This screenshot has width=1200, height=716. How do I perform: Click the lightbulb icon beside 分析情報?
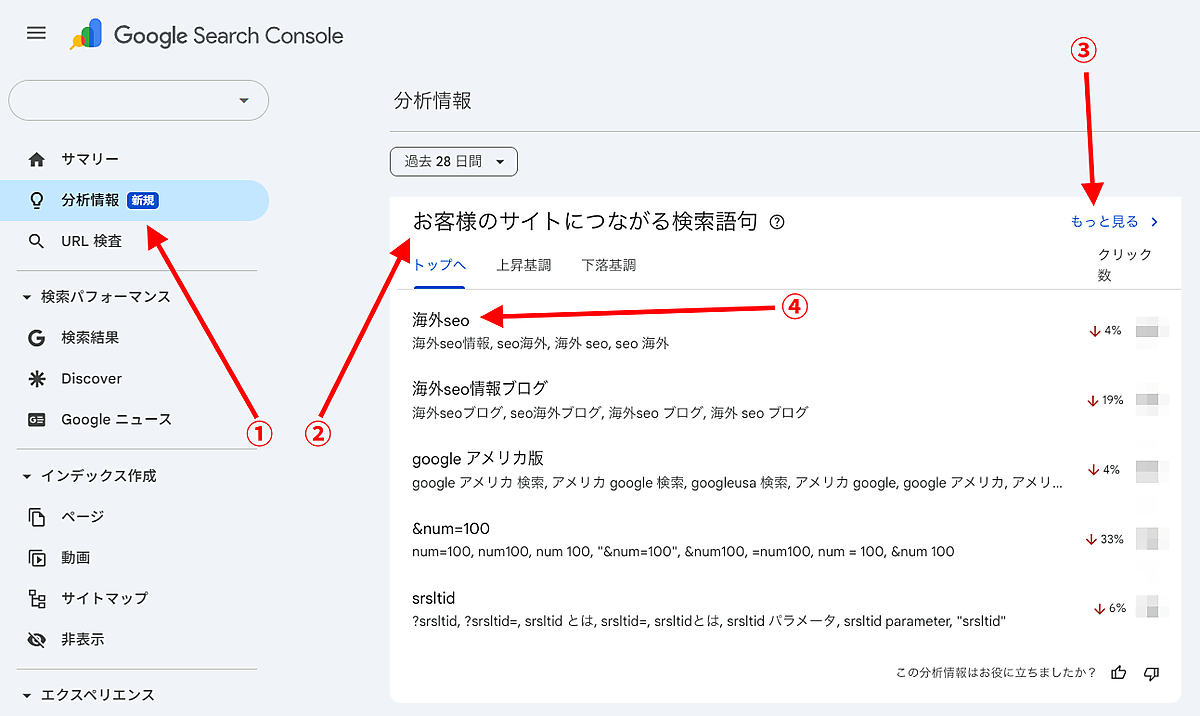(x=37, y=200)
